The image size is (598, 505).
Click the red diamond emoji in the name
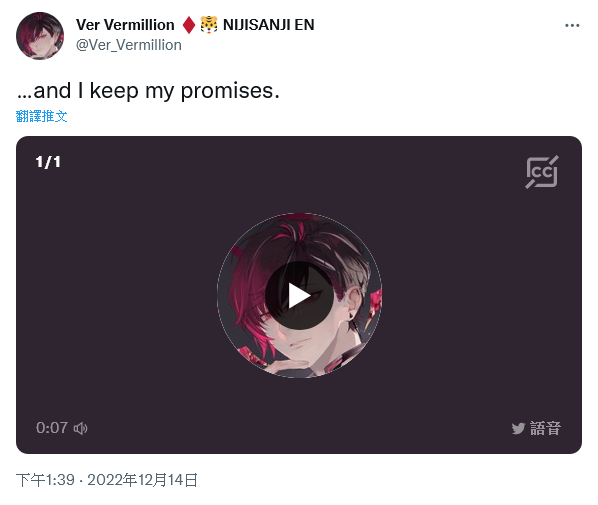click(x=189, y=25)
